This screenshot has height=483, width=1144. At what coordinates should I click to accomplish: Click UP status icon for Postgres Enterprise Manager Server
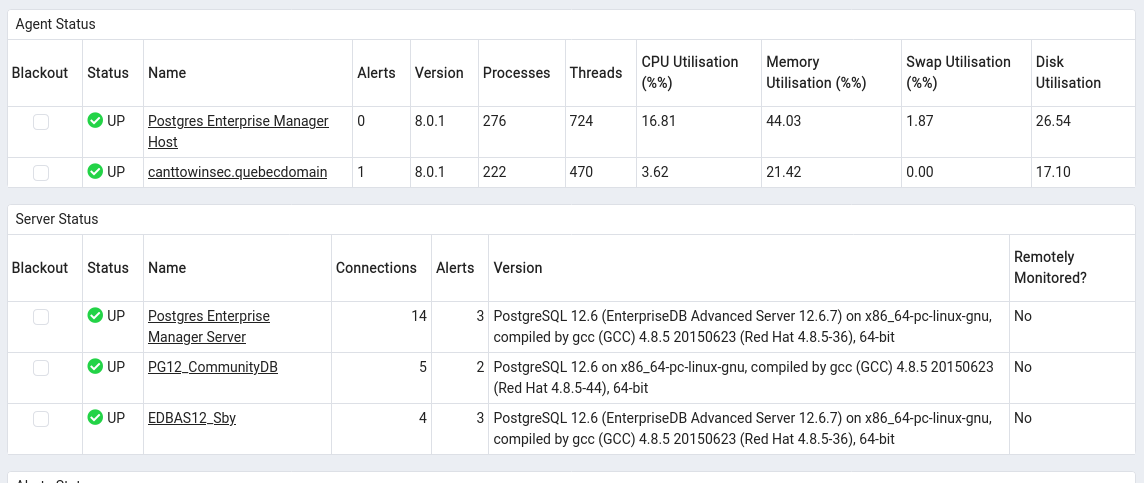point(95,316)
